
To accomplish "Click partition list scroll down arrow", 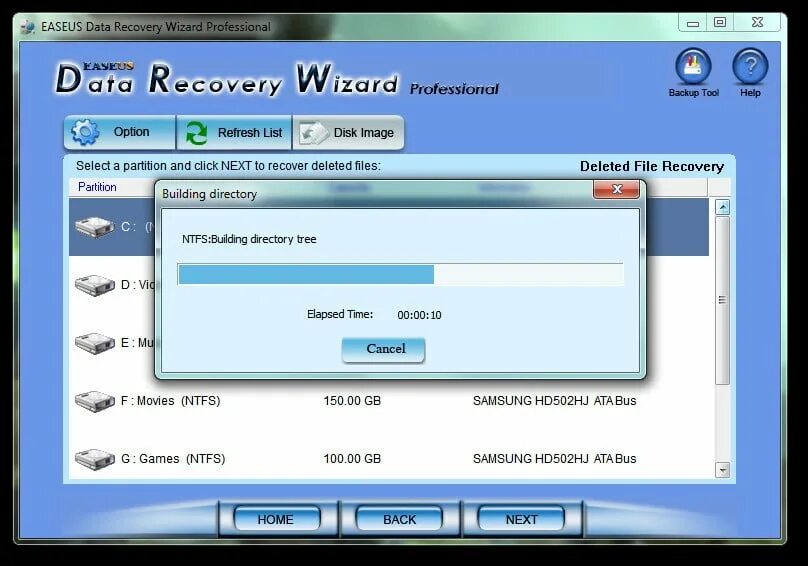I will 722,470.
